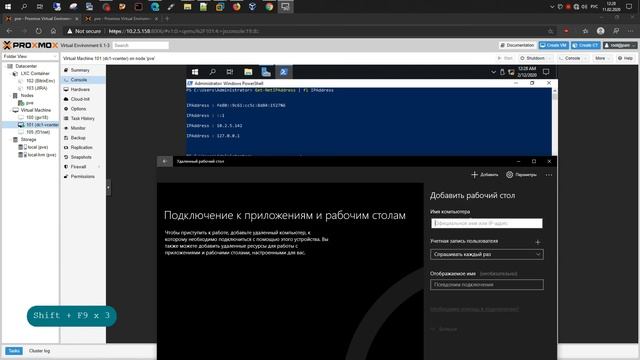Open Task View in the guest taskbar

click(230, 72)
